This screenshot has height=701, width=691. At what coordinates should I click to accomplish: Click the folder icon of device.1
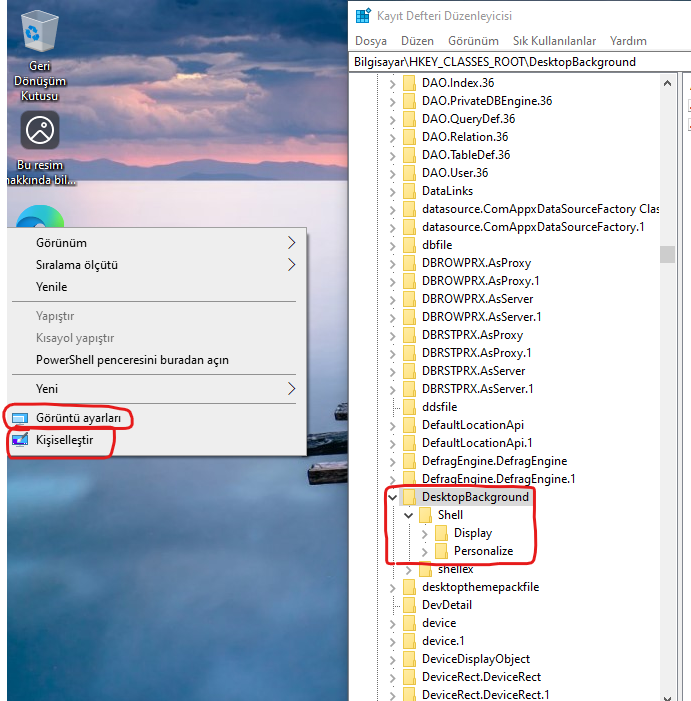tap(409, 642)
